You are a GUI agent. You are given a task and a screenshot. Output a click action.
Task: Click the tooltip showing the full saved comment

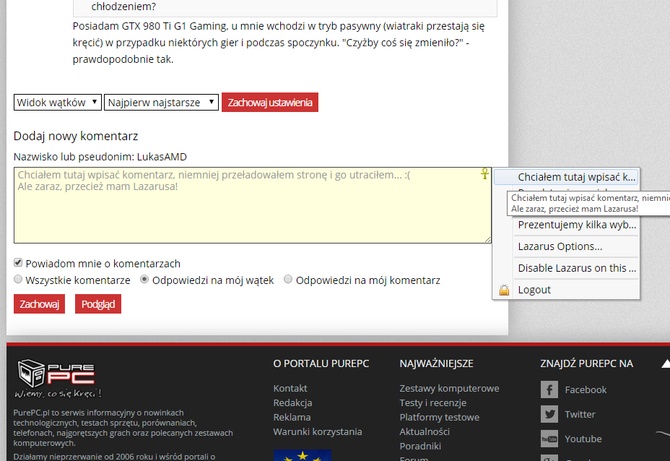[589, 204]
